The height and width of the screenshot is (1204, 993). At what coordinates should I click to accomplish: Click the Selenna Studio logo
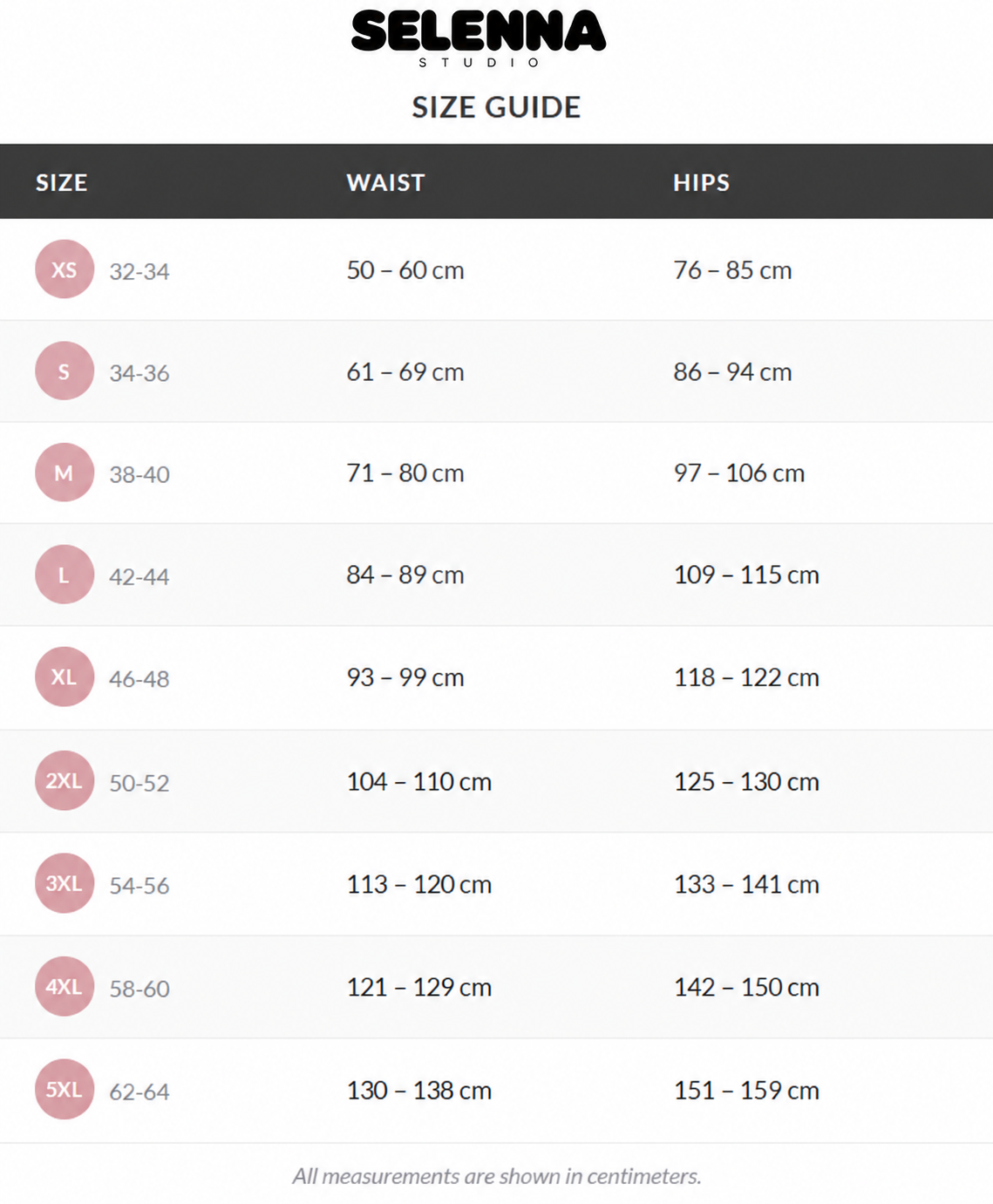tap(479, 38)
